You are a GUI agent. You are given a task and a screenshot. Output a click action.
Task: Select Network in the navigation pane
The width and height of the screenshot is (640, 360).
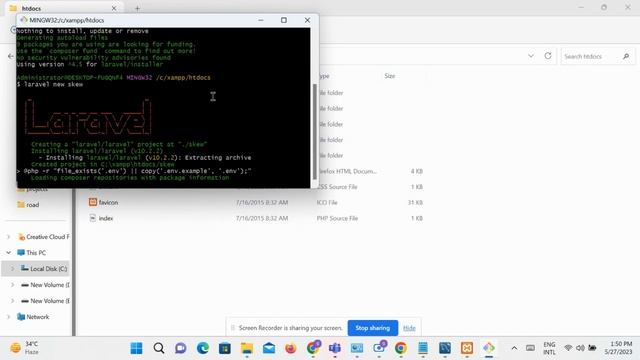pos(38,317)
